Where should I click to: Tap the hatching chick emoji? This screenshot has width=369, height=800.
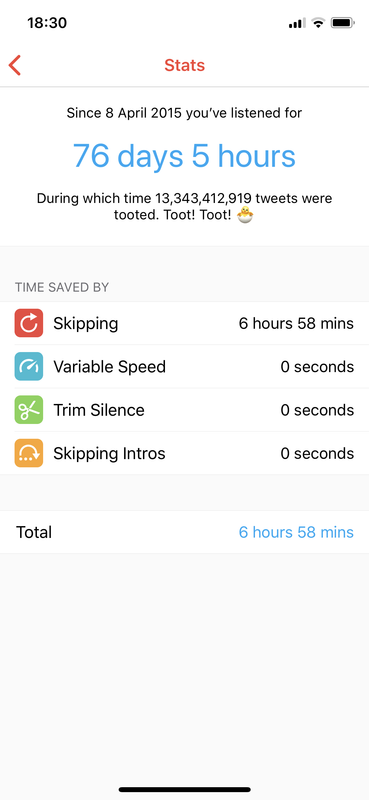[245, 215]
